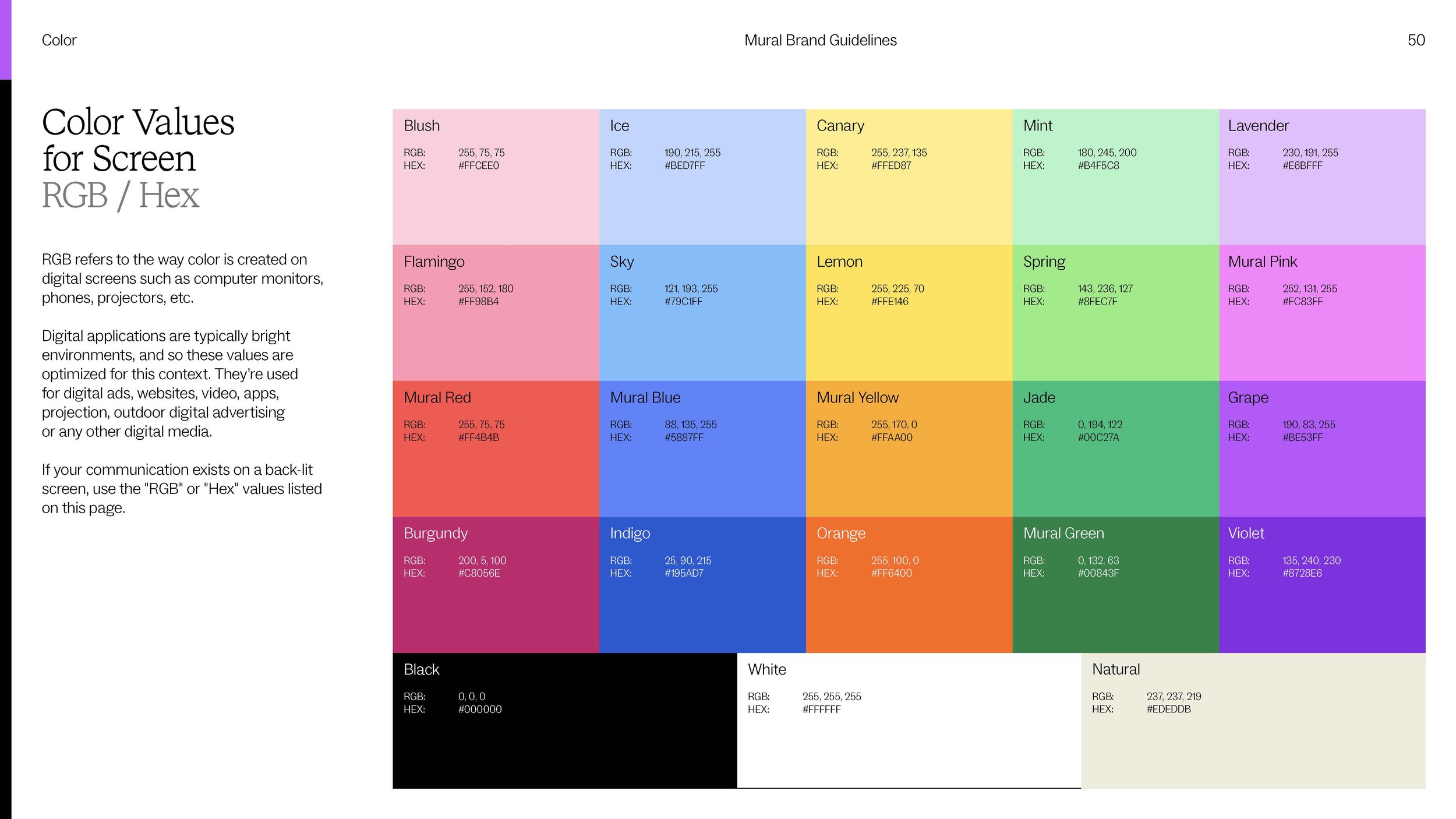This screenshot has height=819, width=1456.
Task: Click hex code #FFE146
Action: [x=890, y=301]
